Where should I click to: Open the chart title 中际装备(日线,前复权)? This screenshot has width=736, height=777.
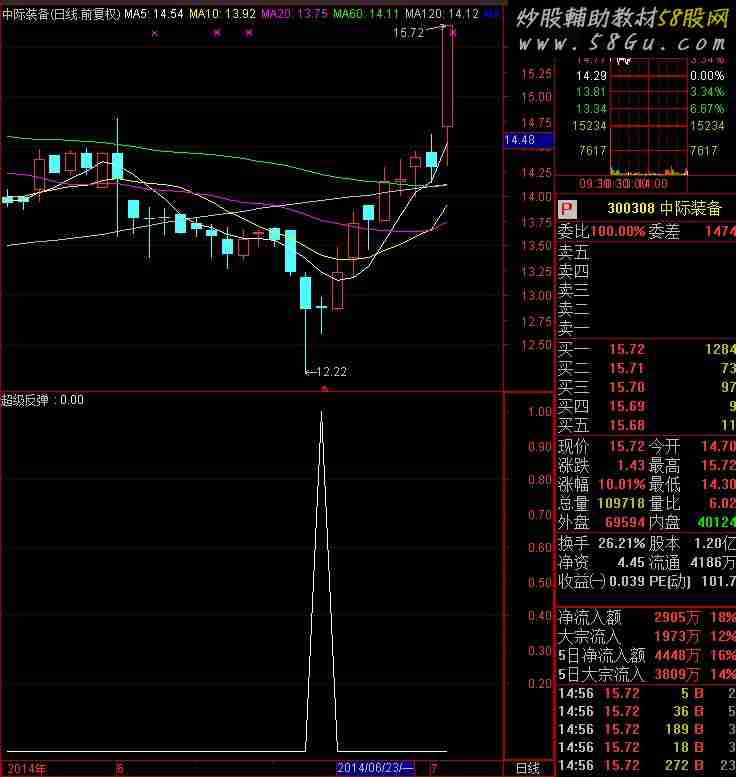62,14
